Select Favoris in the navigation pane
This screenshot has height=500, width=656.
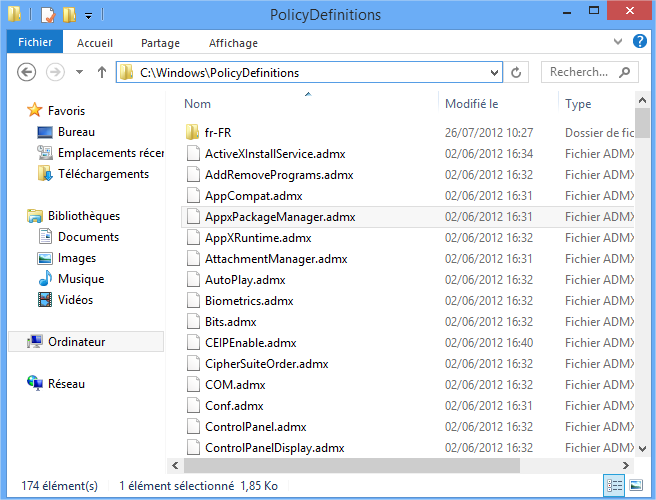(66, 111)
